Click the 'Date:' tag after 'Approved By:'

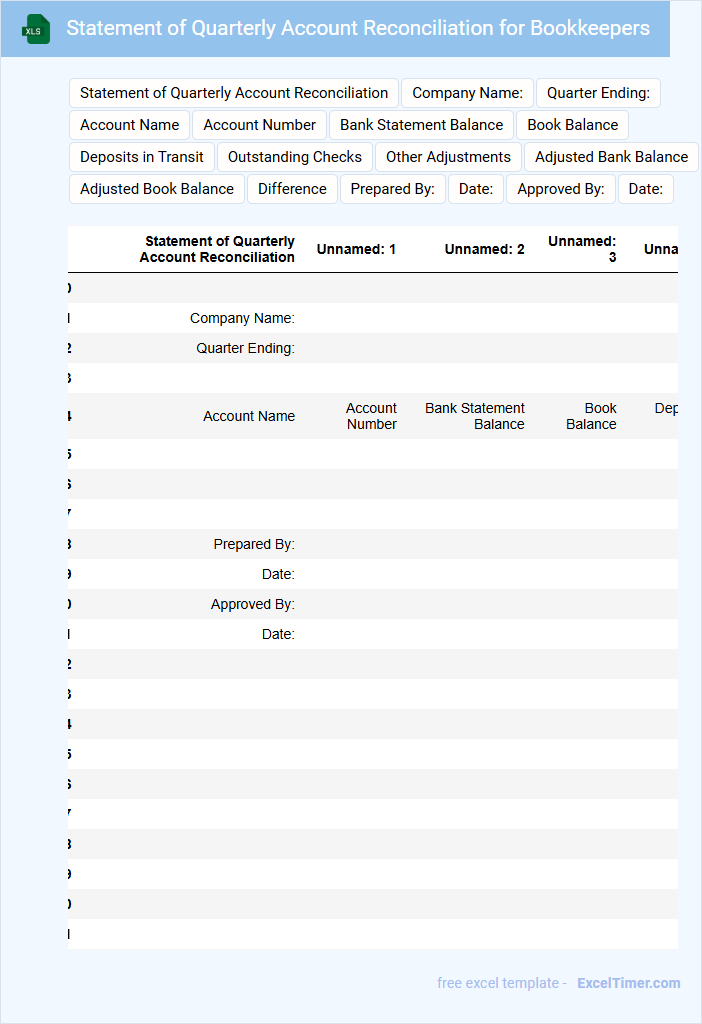click(x=646, y=189)
